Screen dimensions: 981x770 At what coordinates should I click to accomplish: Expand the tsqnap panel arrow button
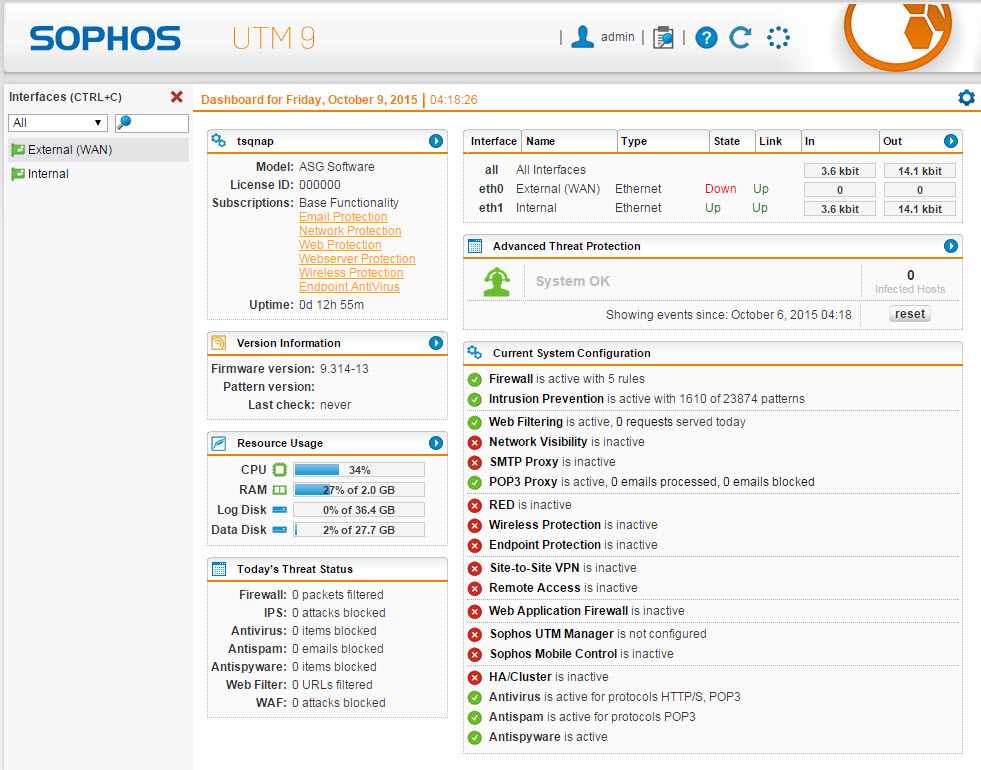[x=436, y=141]
